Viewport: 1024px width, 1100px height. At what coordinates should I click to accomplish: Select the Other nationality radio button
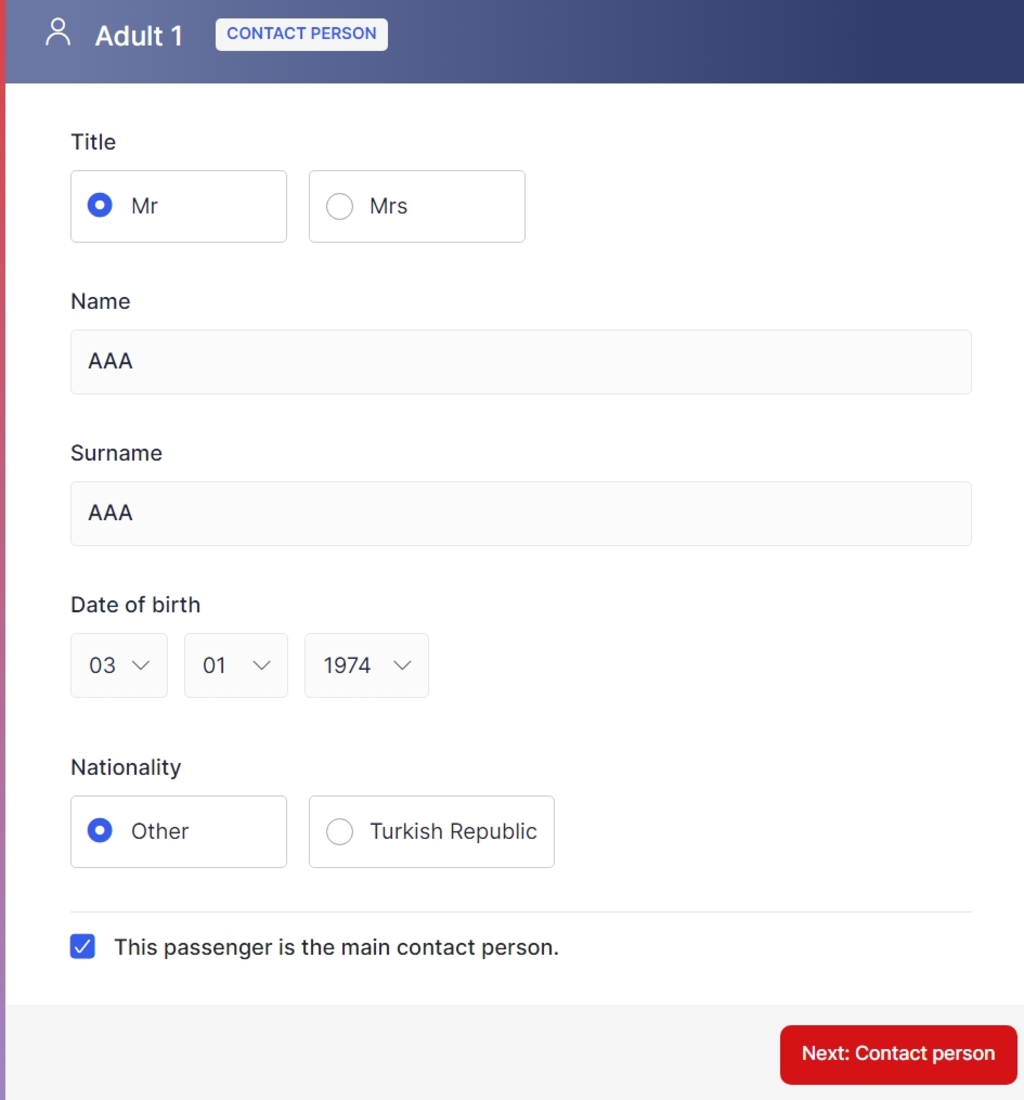pos(100,831)
